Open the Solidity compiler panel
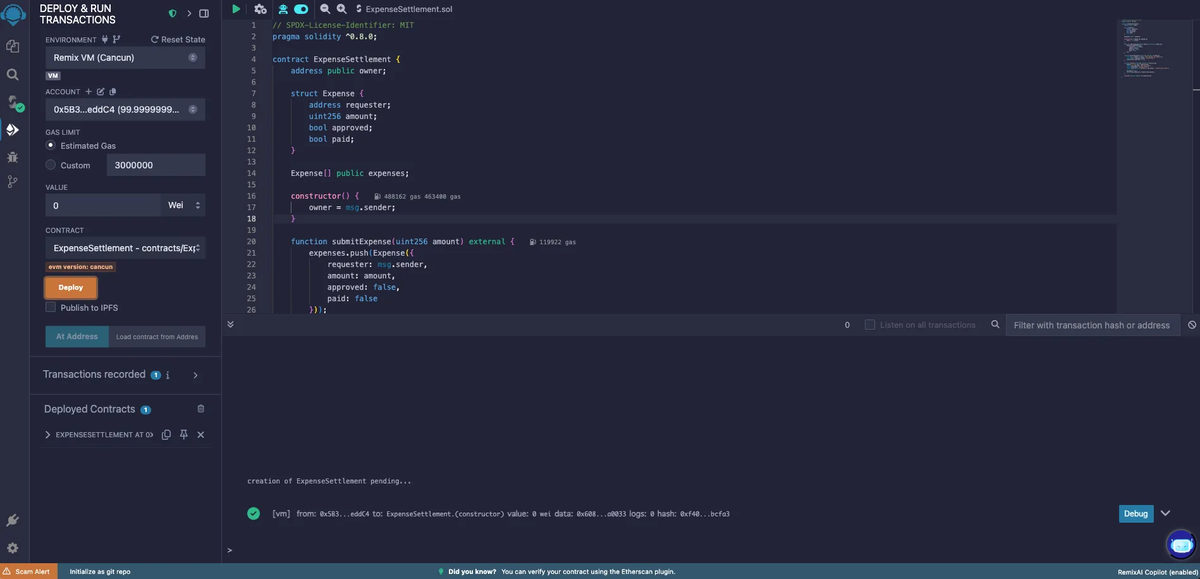The width and height of the screenshot is (1200, 579). point(13,102)
